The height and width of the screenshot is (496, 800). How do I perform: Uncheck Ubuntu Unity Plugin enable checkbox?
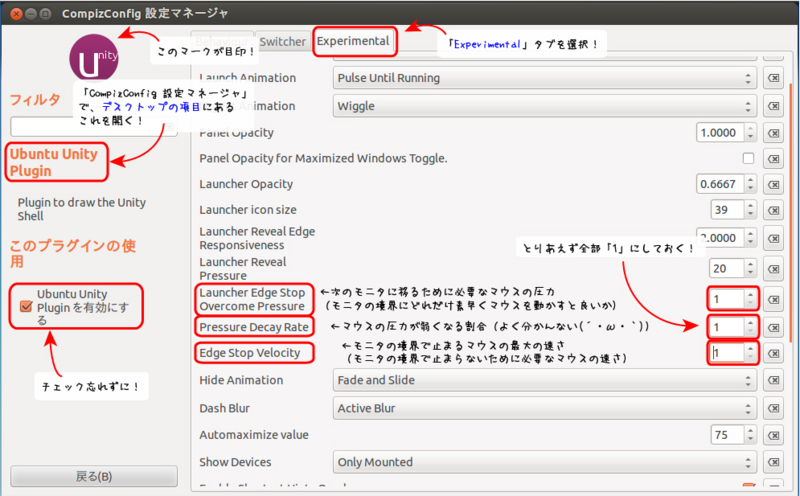26,306
